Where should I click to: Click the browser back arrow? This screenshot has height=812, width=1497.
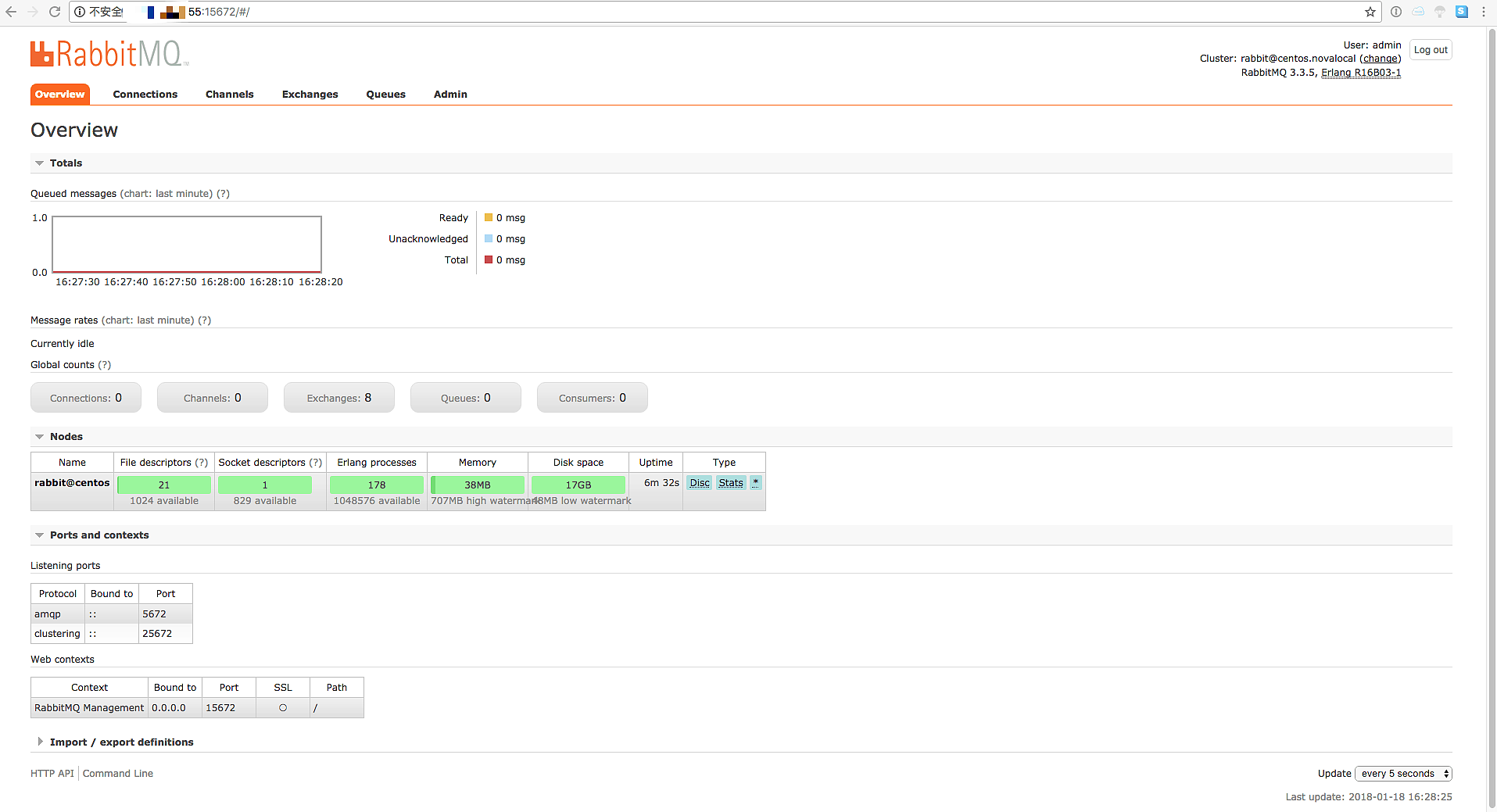(x=11, y=12)
